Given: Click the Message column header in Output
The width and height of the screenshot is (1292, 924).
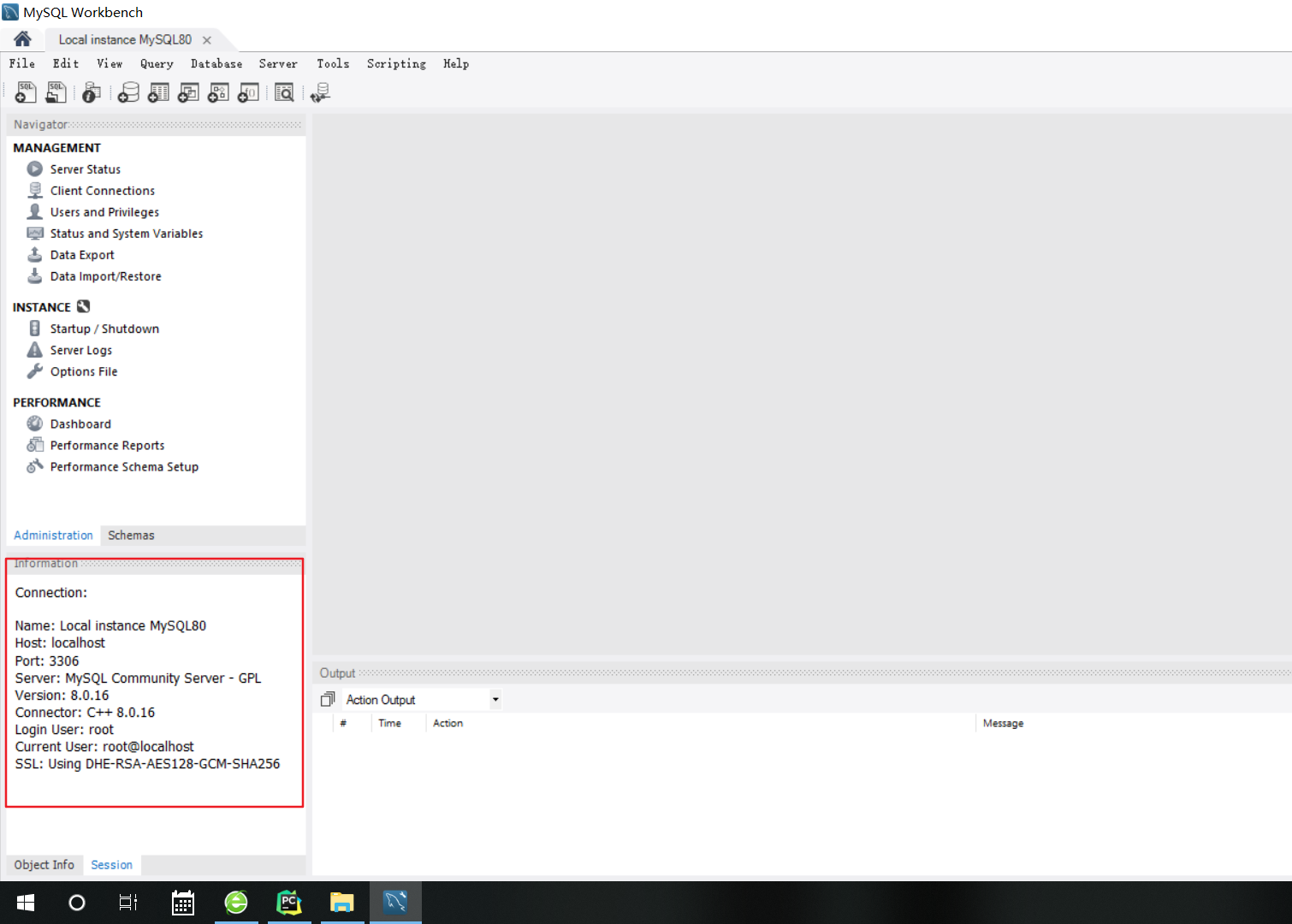Looking at the screenshot, I should (1004, 723).
